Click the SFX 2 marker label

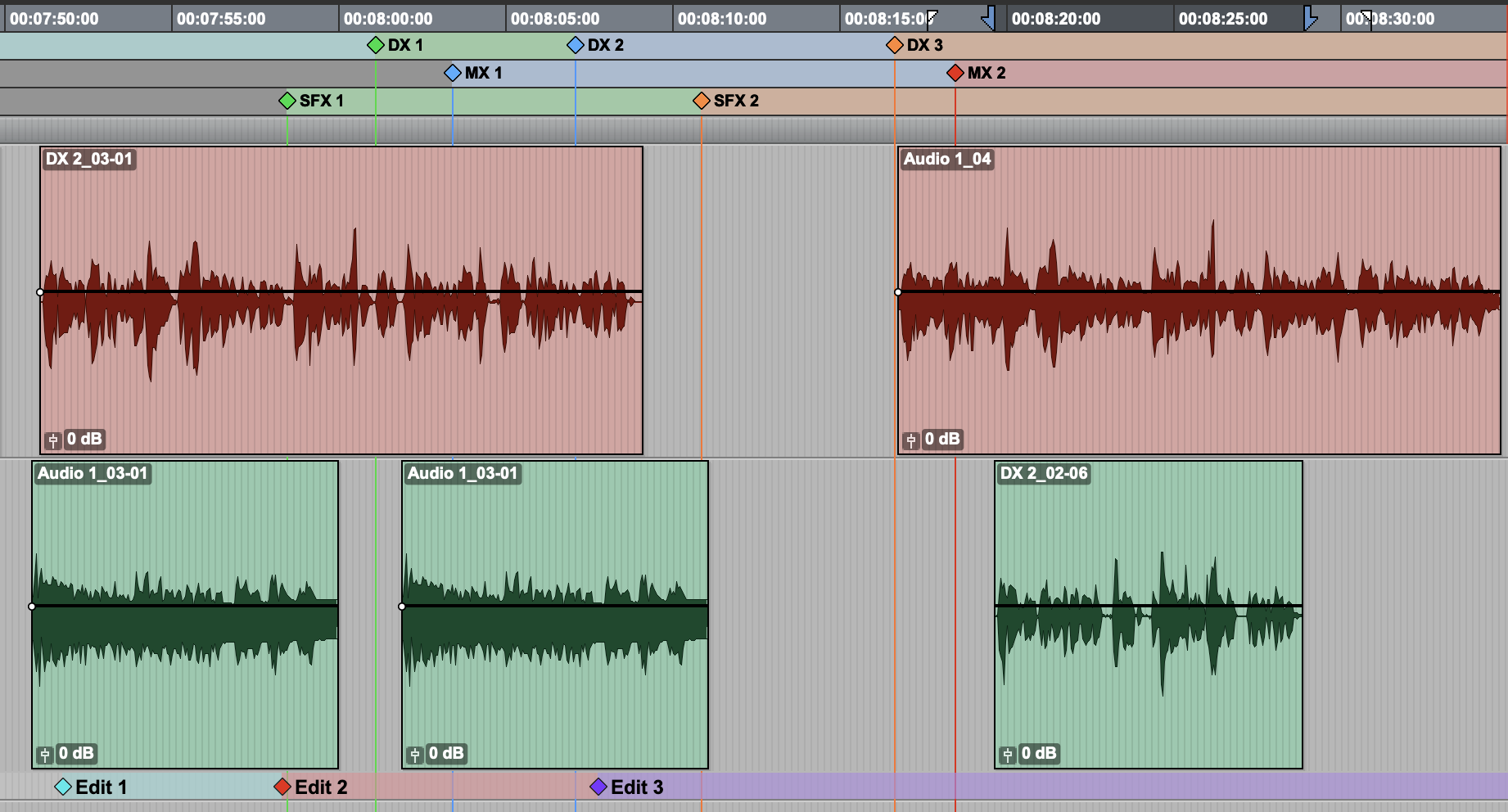(x=736, y=101)
